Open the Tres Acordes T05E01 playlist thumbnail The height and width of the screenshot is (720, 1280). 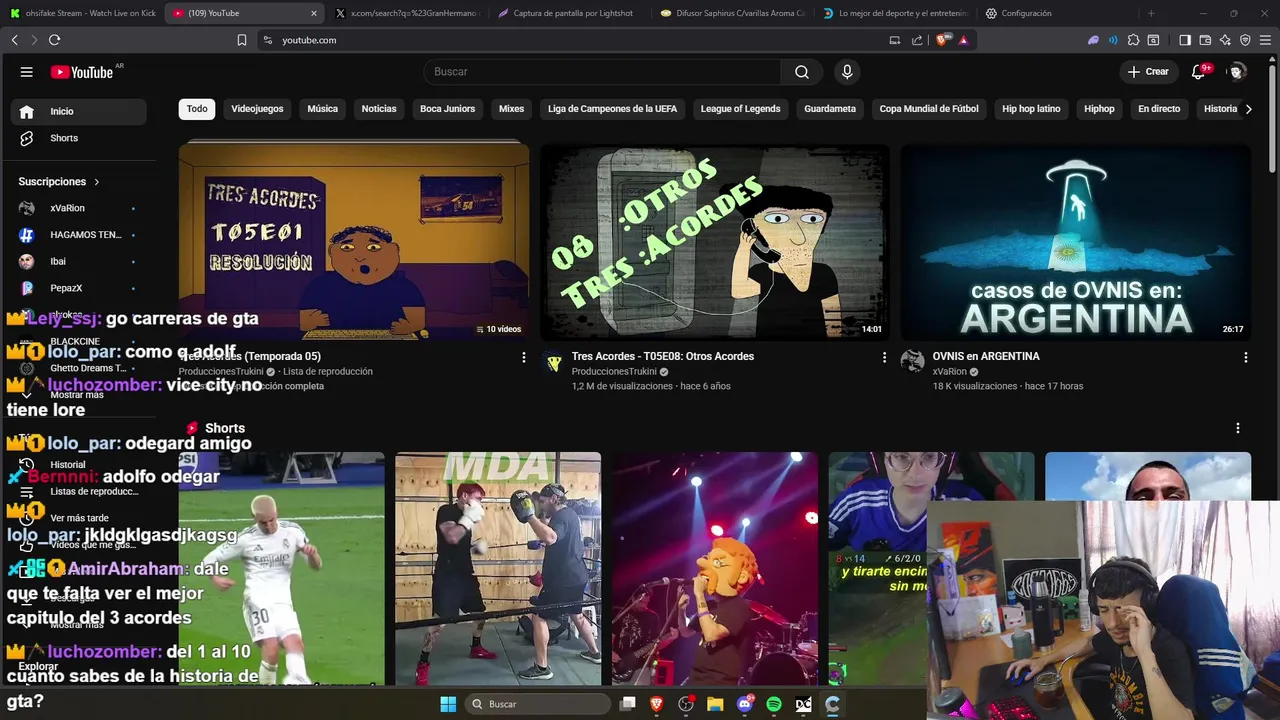[x=353, y=241]
